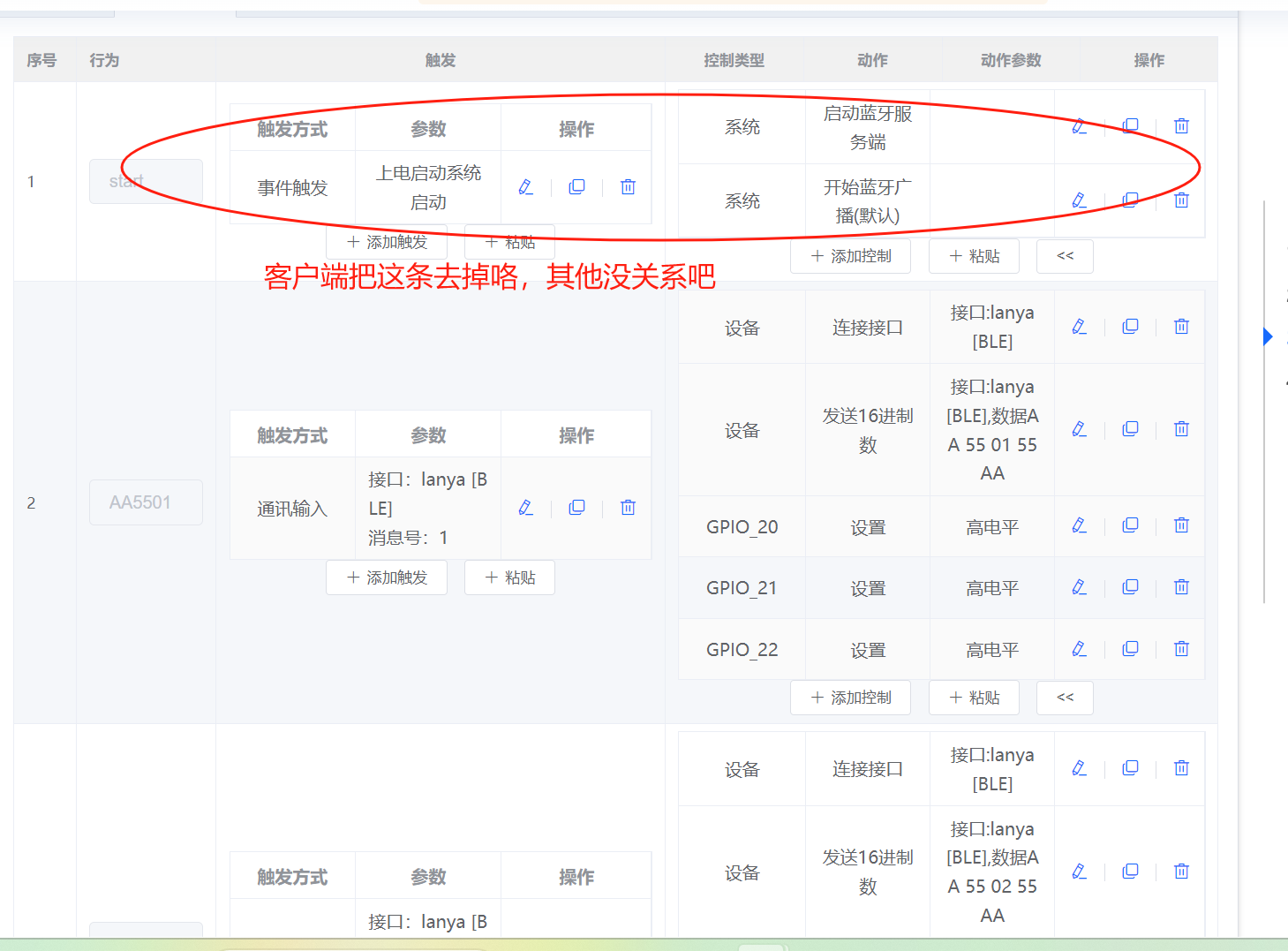Edit the 启动蓝牙服务端 system action
Screen dimensions: 1288x951
(1079, 126)
